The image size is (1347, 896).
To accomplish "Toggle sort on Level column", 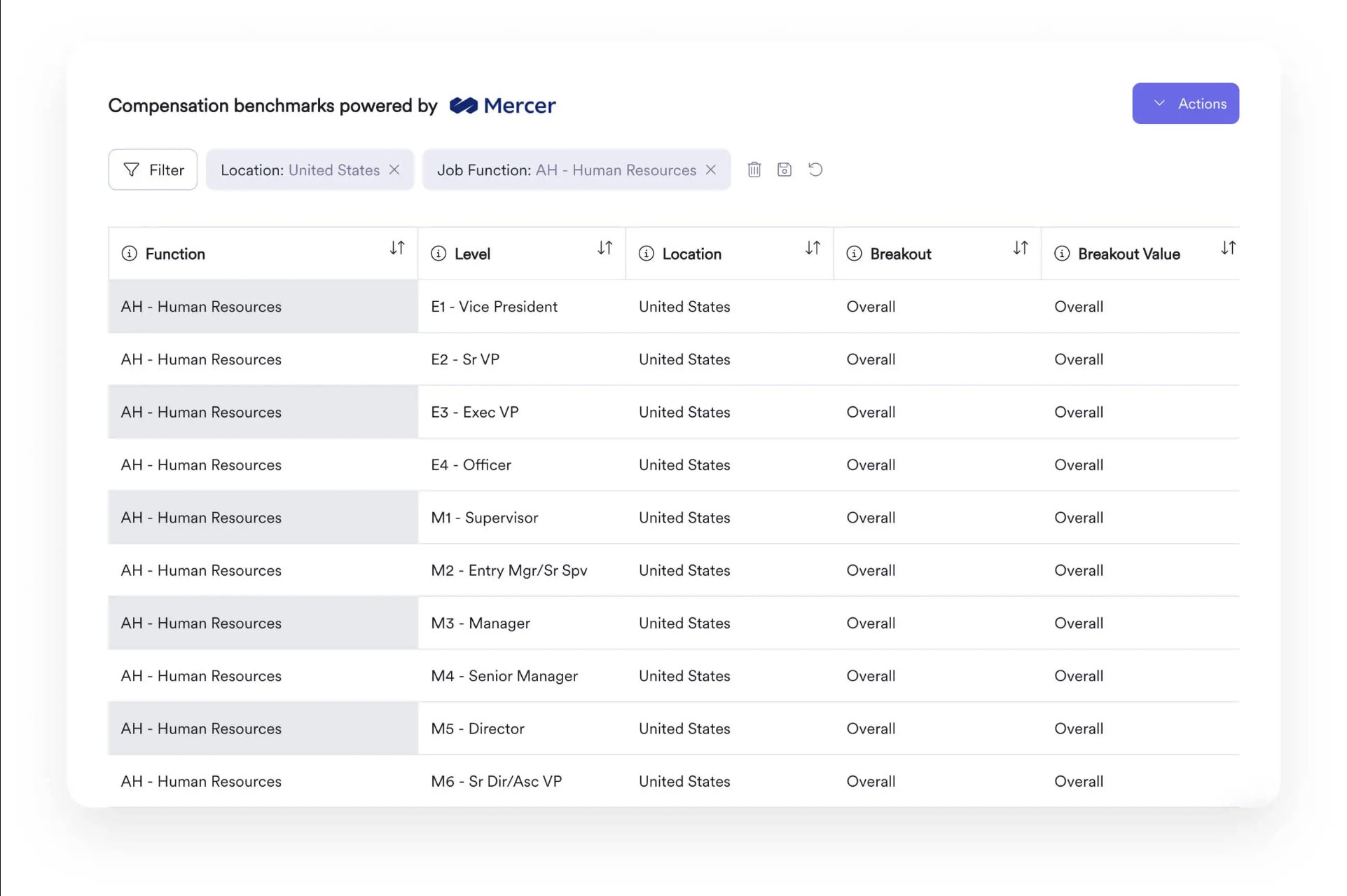I will [605, 248].
